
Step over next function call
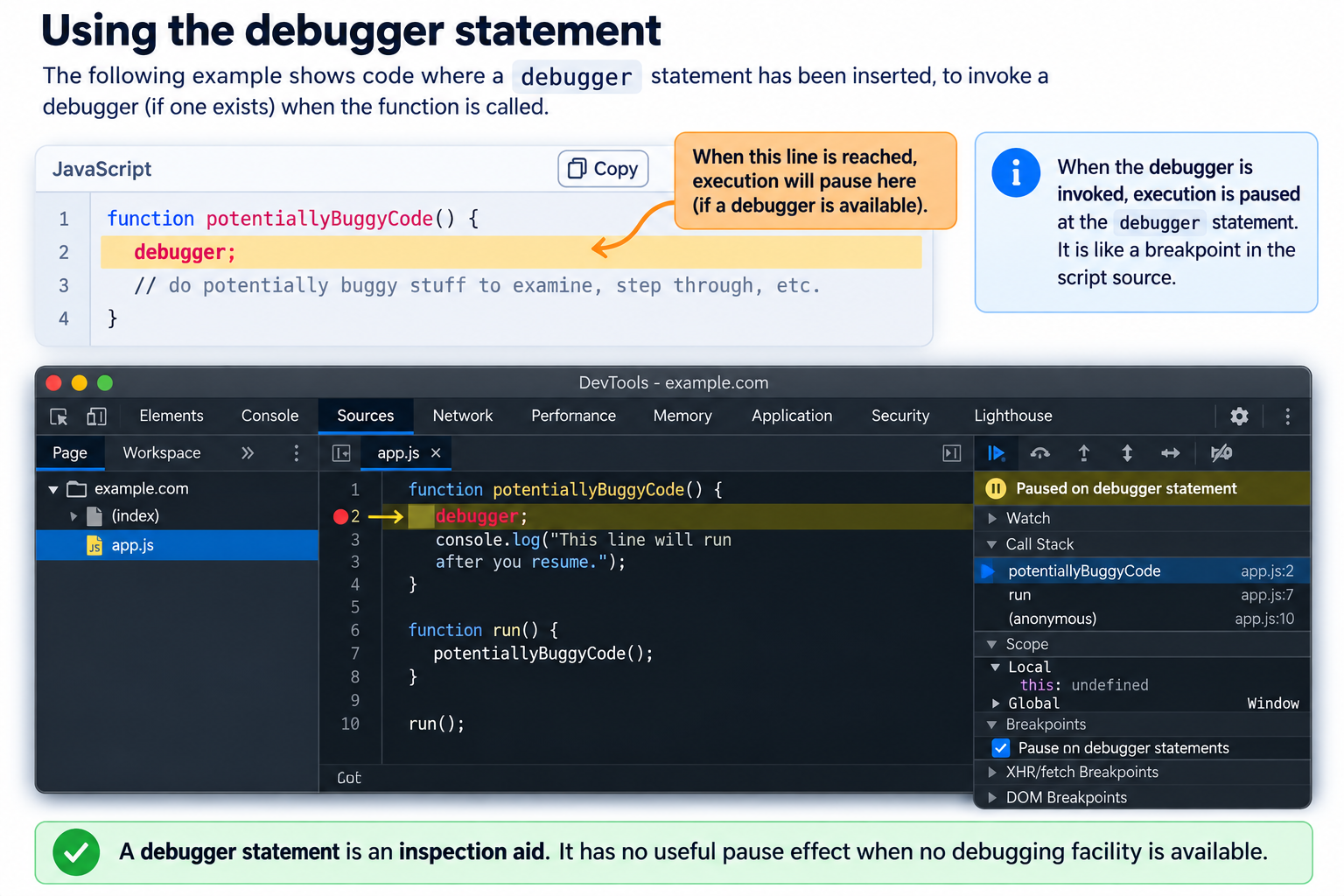(1039, 453)
